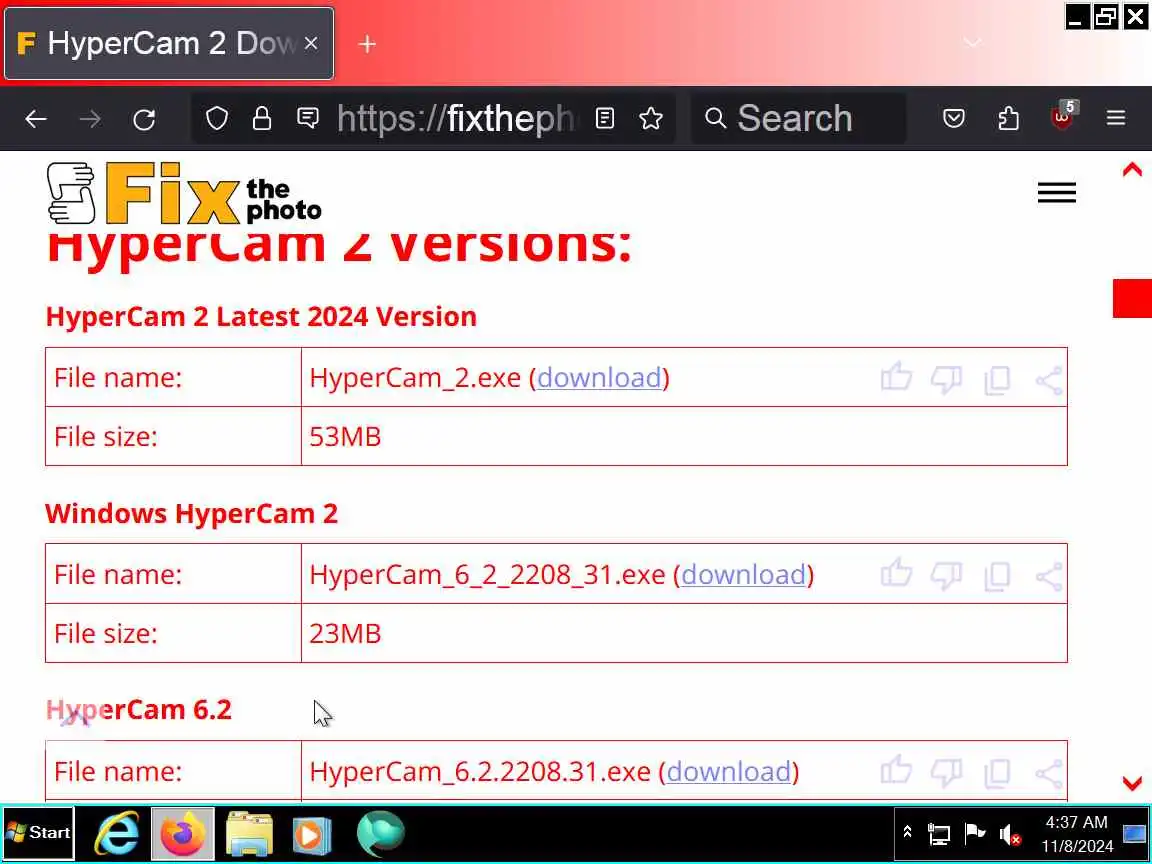Click the red scrollbar thumb
The image size is (1152, 864).
1132,298
